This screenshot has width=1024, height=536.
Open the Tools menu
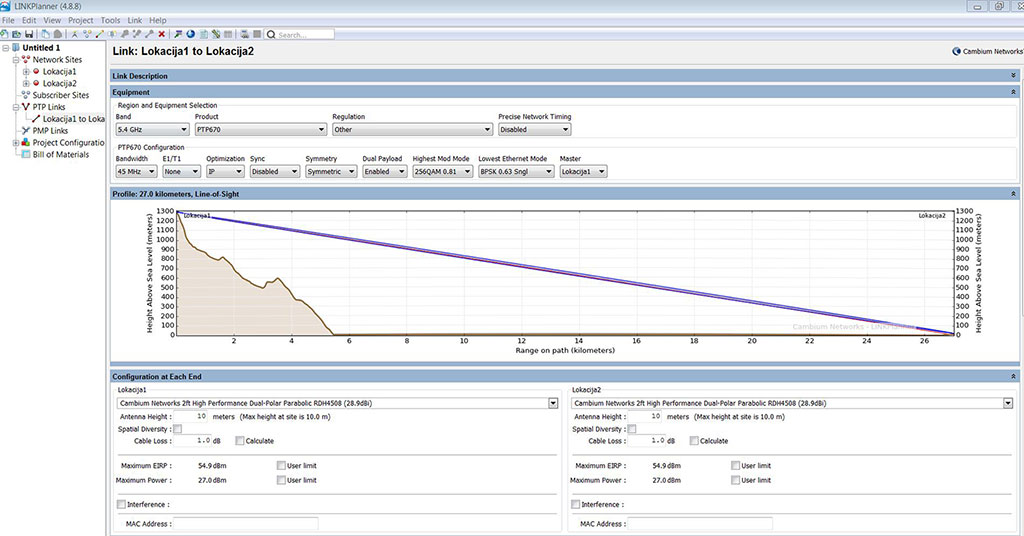pos(110,20)
